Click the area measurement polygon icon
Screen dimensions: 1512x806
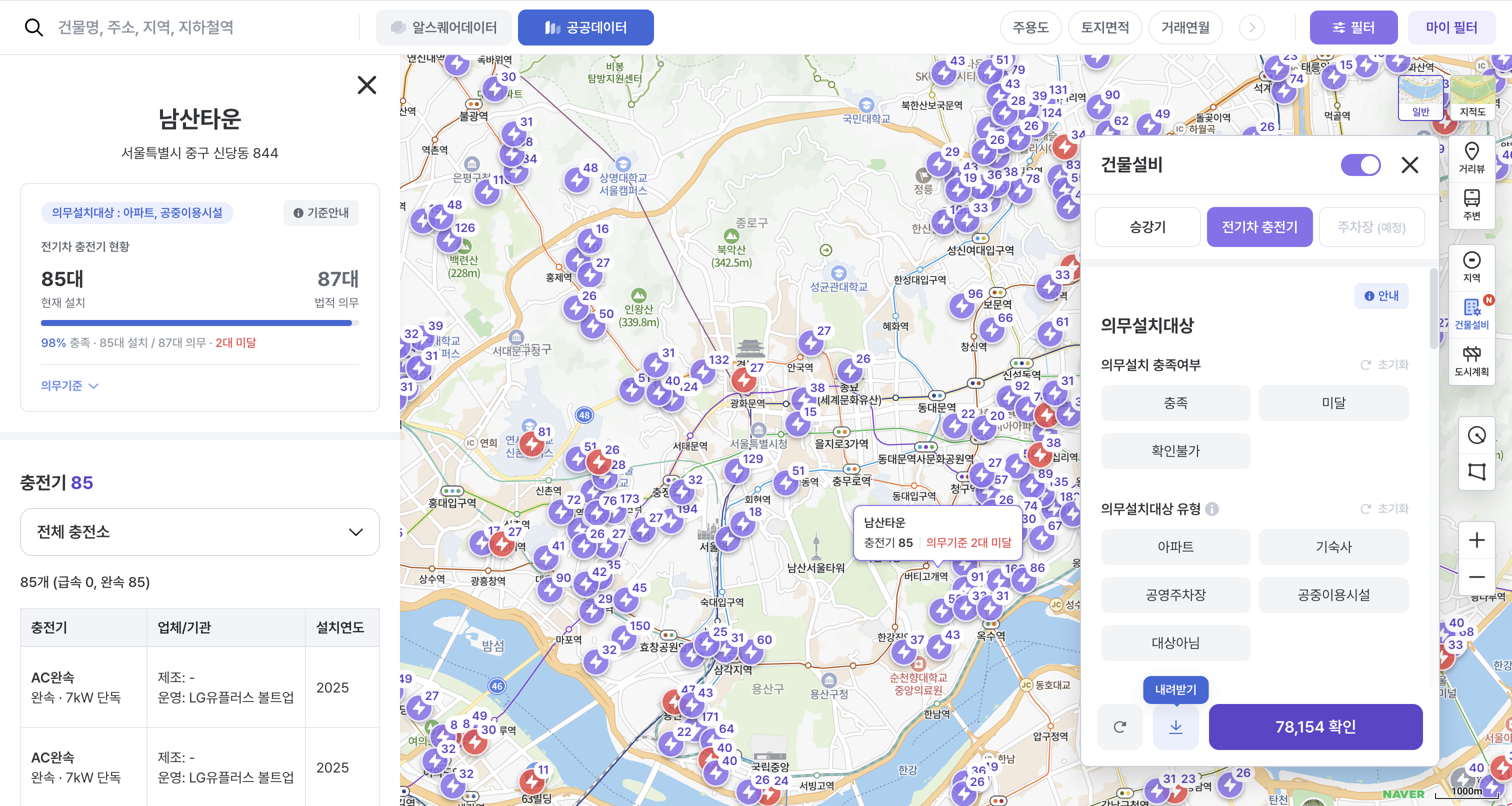coord(1476,472)
